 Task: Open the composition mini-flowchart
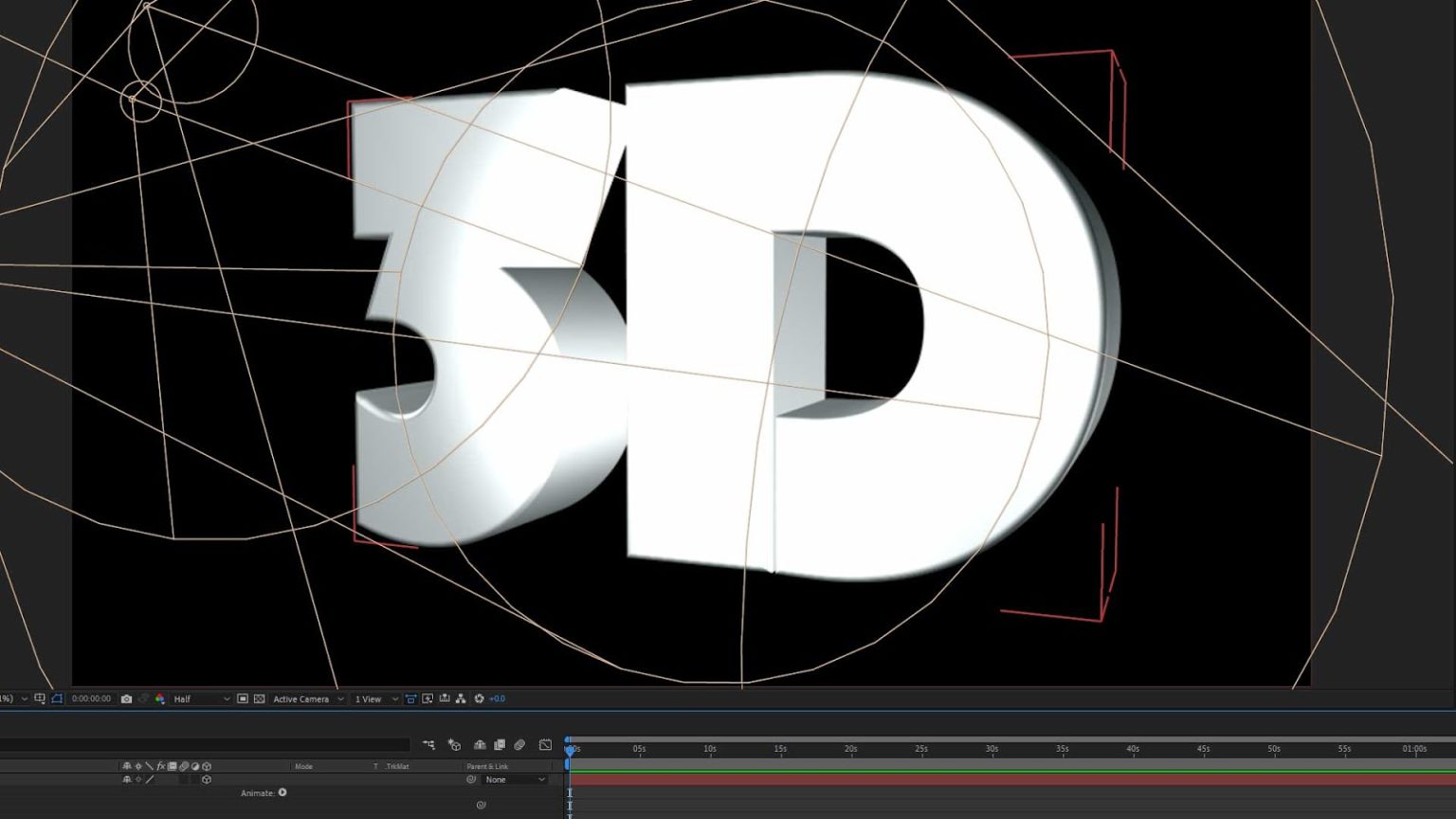pos(428,745)
